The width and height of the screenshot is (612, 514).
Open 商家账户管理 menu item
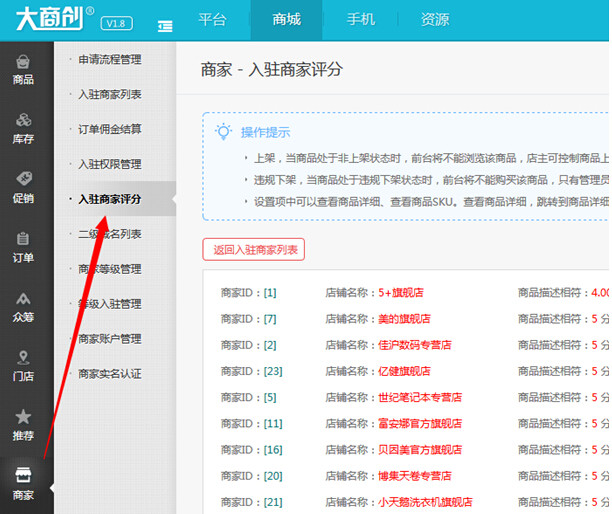click(x=110, y=339)
